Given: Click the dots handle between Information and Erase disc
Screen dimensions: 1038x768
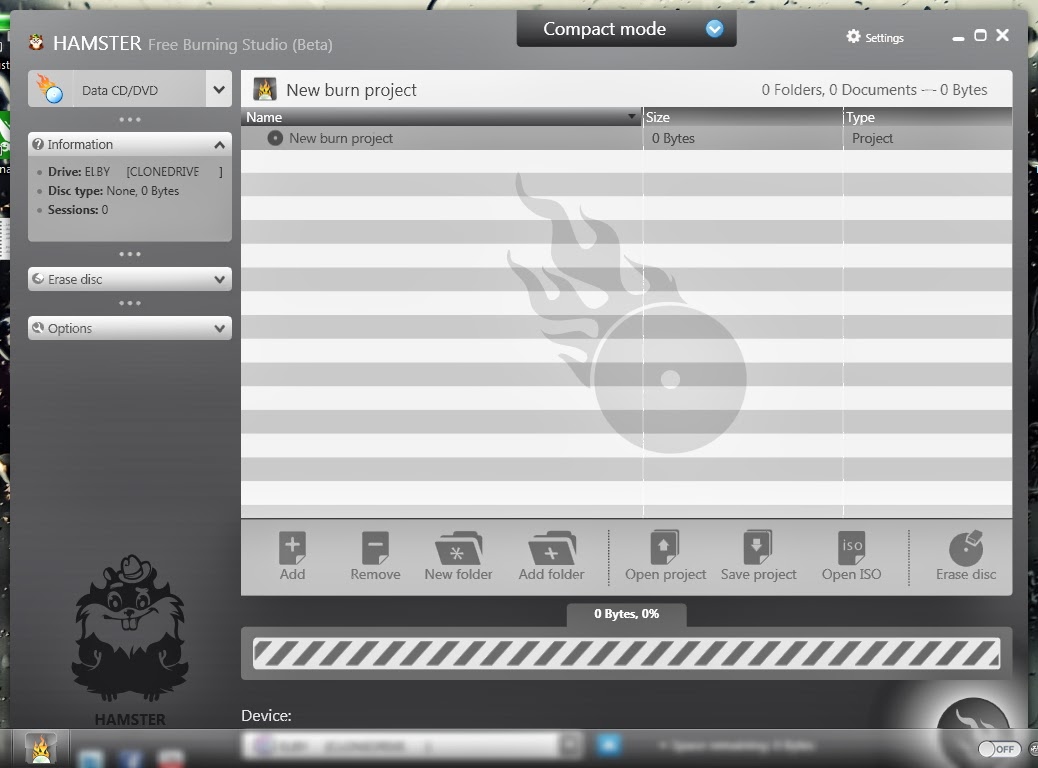Looking at the screenshot, I should [130, 254].
